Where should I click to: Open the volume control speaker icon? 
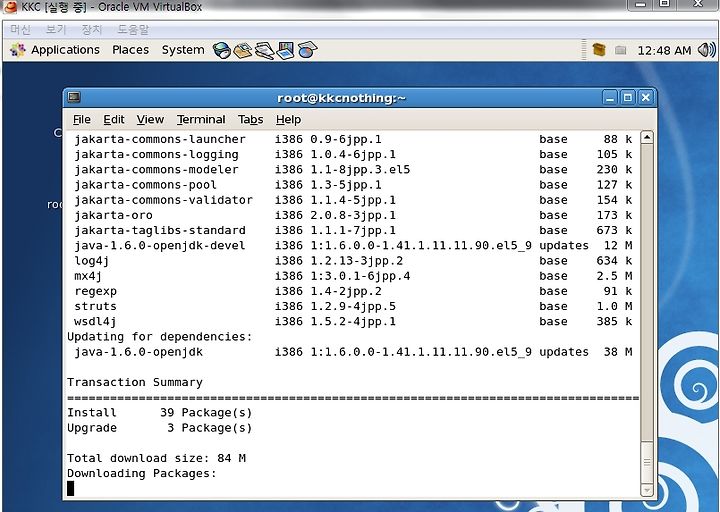tap(706, 50)
